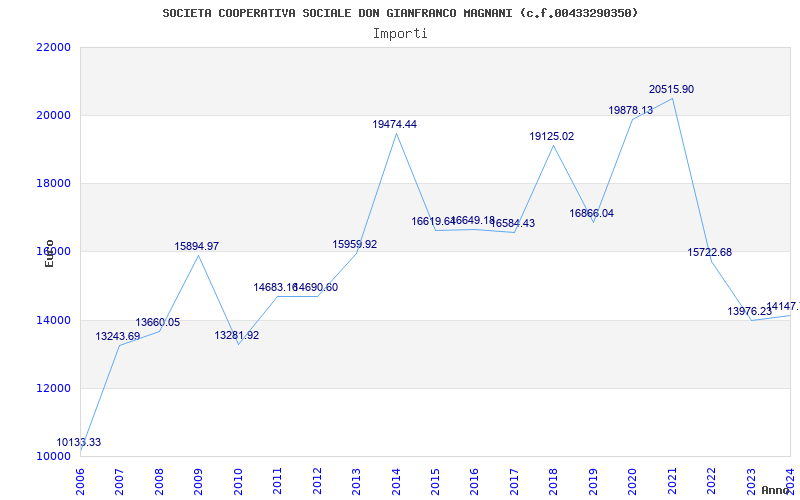Select the data label 13660.05
The image size is (800, 500).
(x=158, y=322)
